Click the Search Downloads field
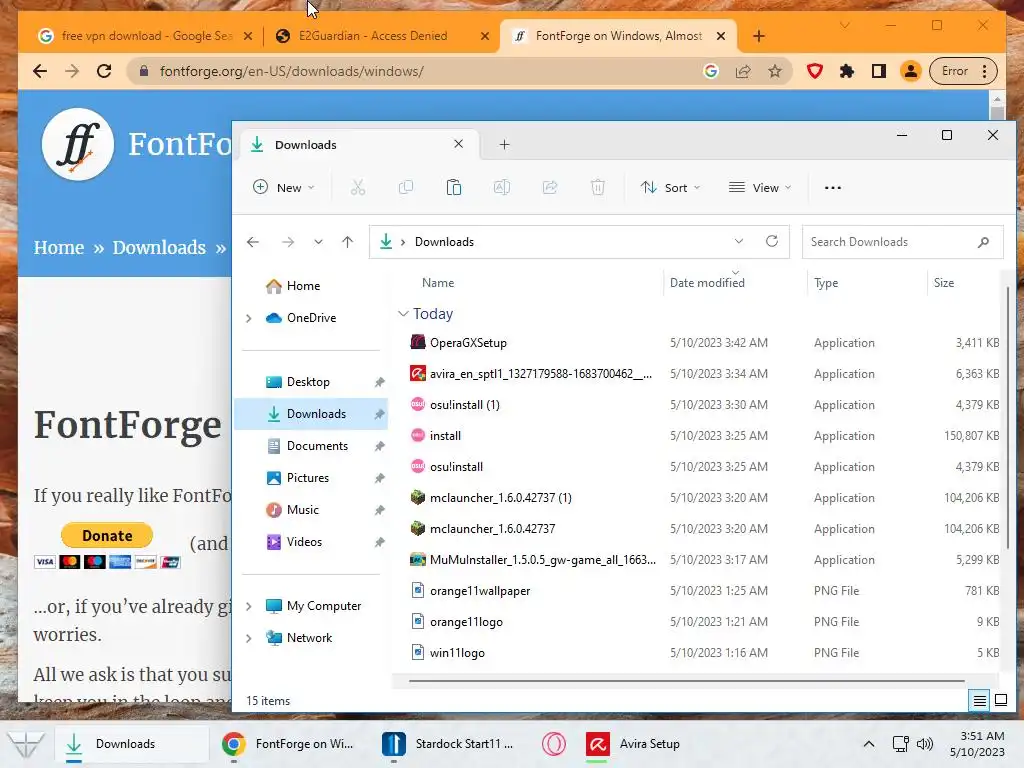The image size is (1024, 768). pos(903,242)
